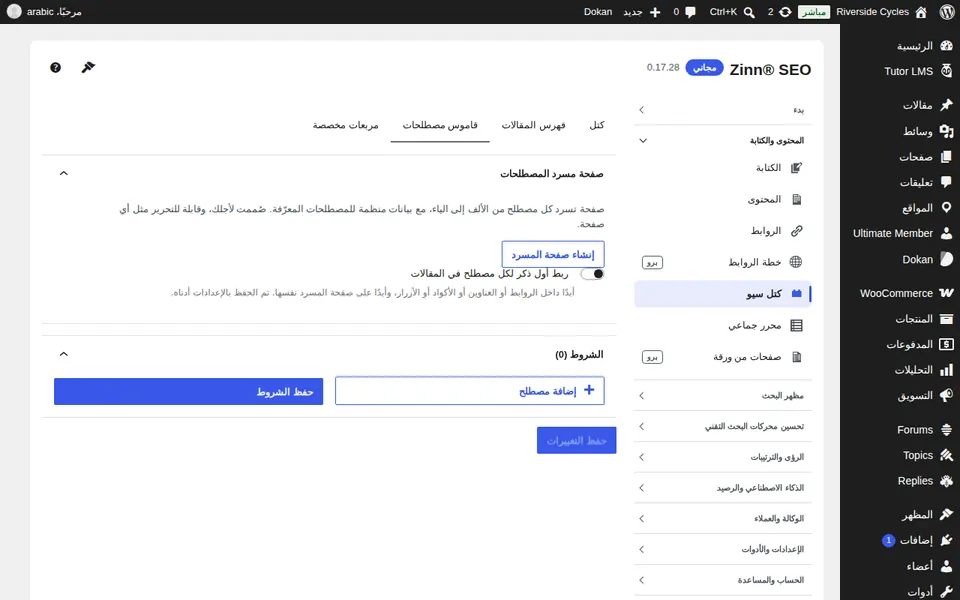Click the حفظ الشروط button
This screenshot has height=600, width=960.
pyautogui.click(x=189, y=391)
